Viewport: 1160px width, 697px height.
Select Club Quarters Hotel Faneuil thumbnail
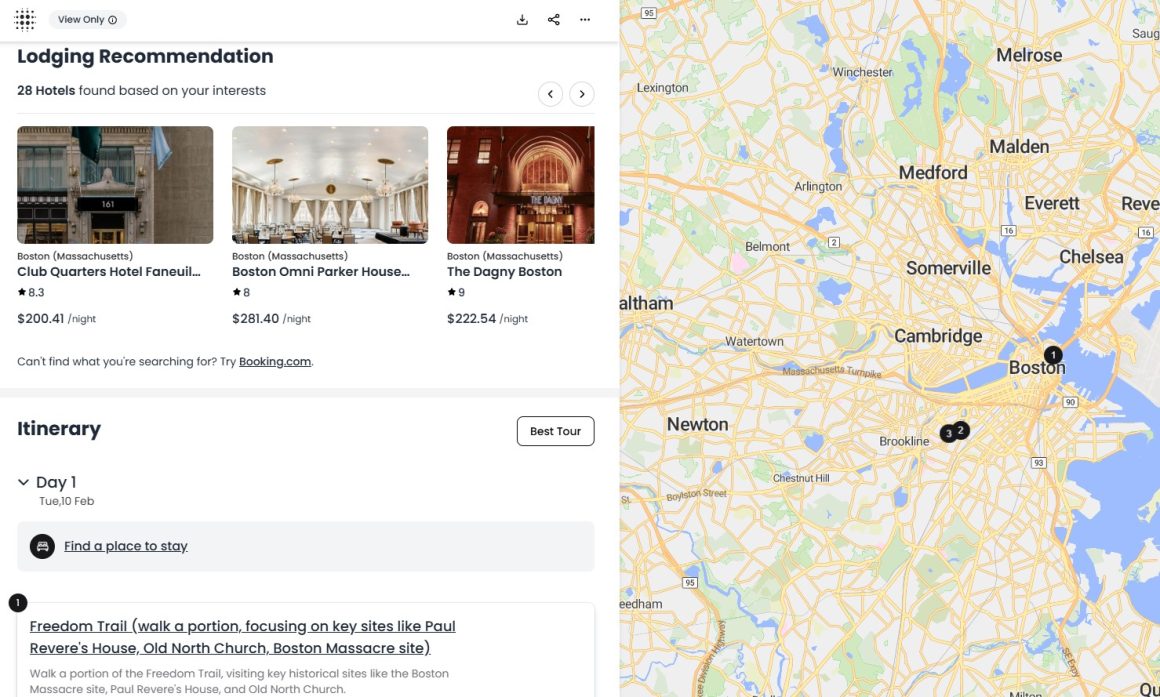tap(115, 185)
